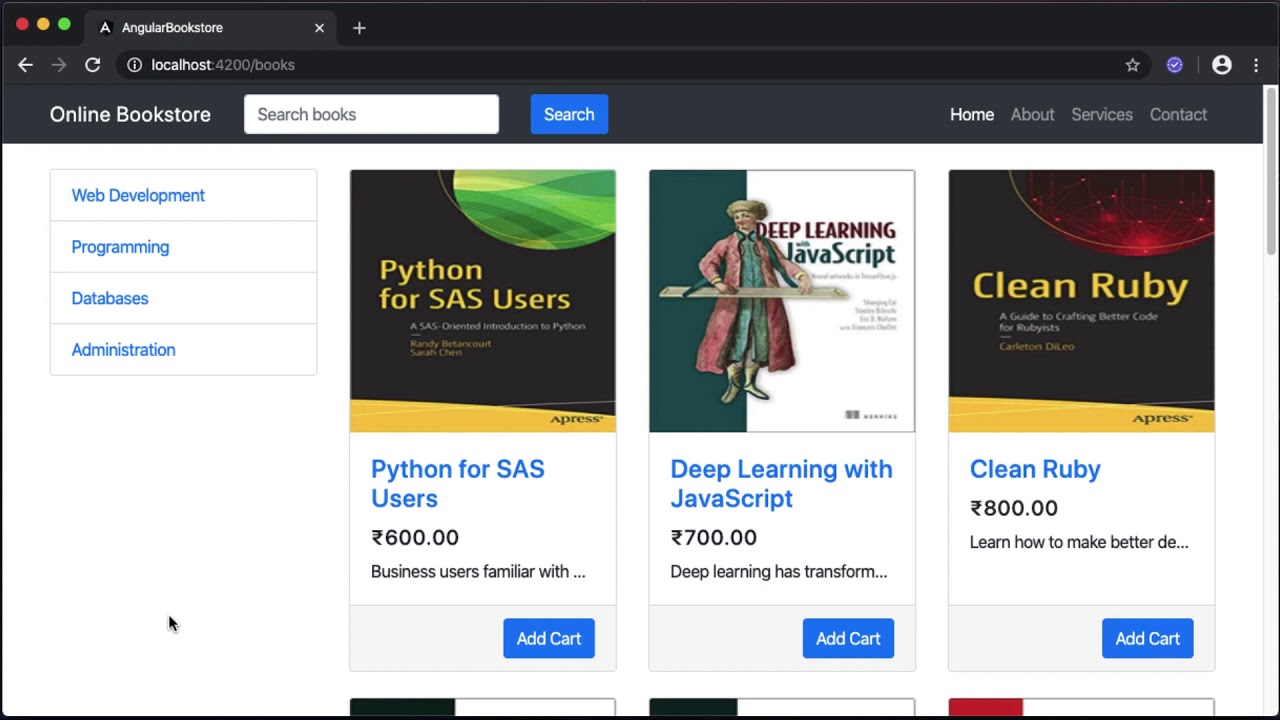Viewport: 1280px width, 720px height.
Task: Add Deep Learning with JavaScript to cart
Action: pos(848,639)
